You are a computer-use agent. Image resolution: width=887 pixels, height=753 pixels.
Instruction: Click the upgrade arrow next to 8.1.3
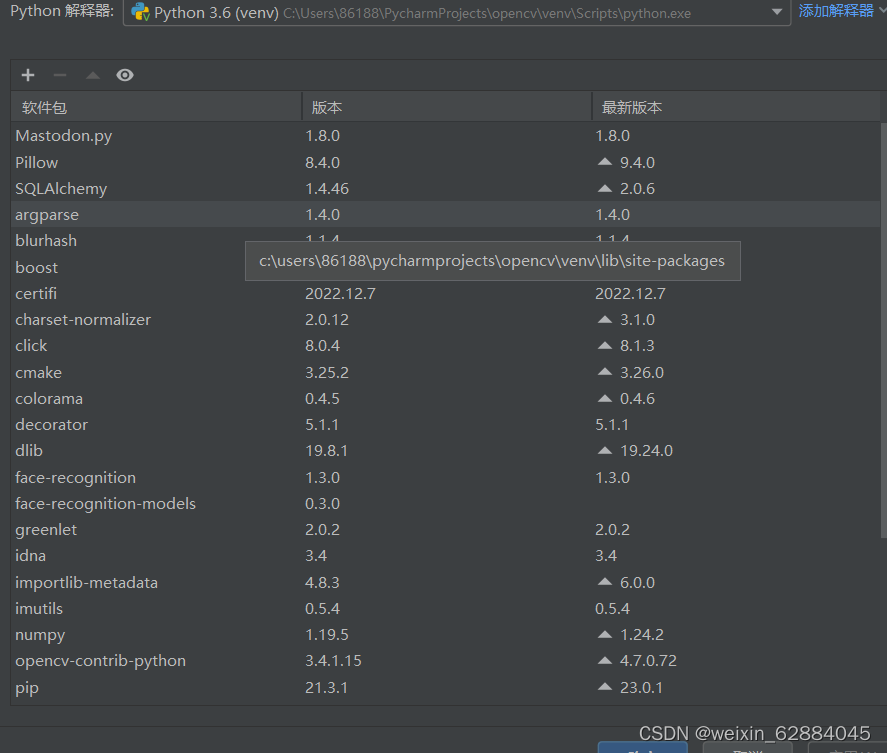coord(605,345)
